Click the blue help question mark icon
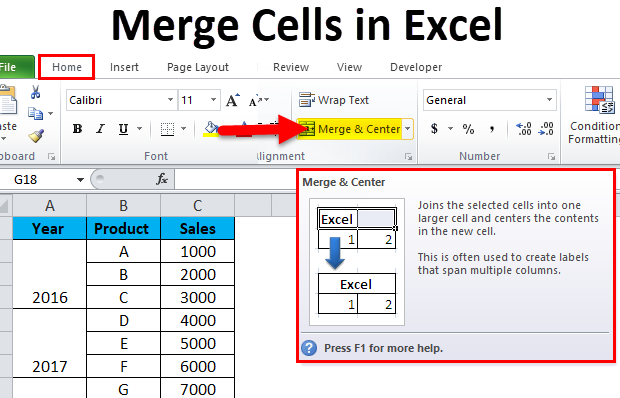This screenshot has width=620, height=398. pos(309,348)
